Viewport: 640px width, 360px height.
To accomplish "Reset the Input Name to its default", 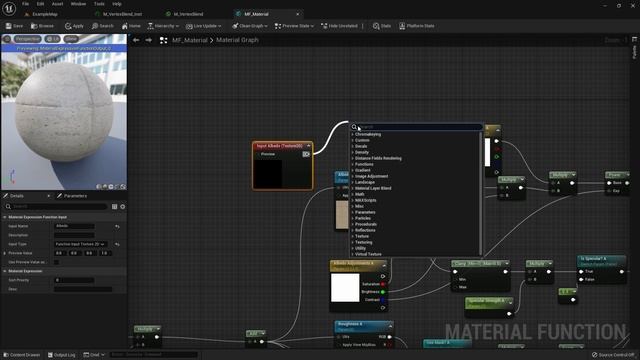I will pos(118,226).
